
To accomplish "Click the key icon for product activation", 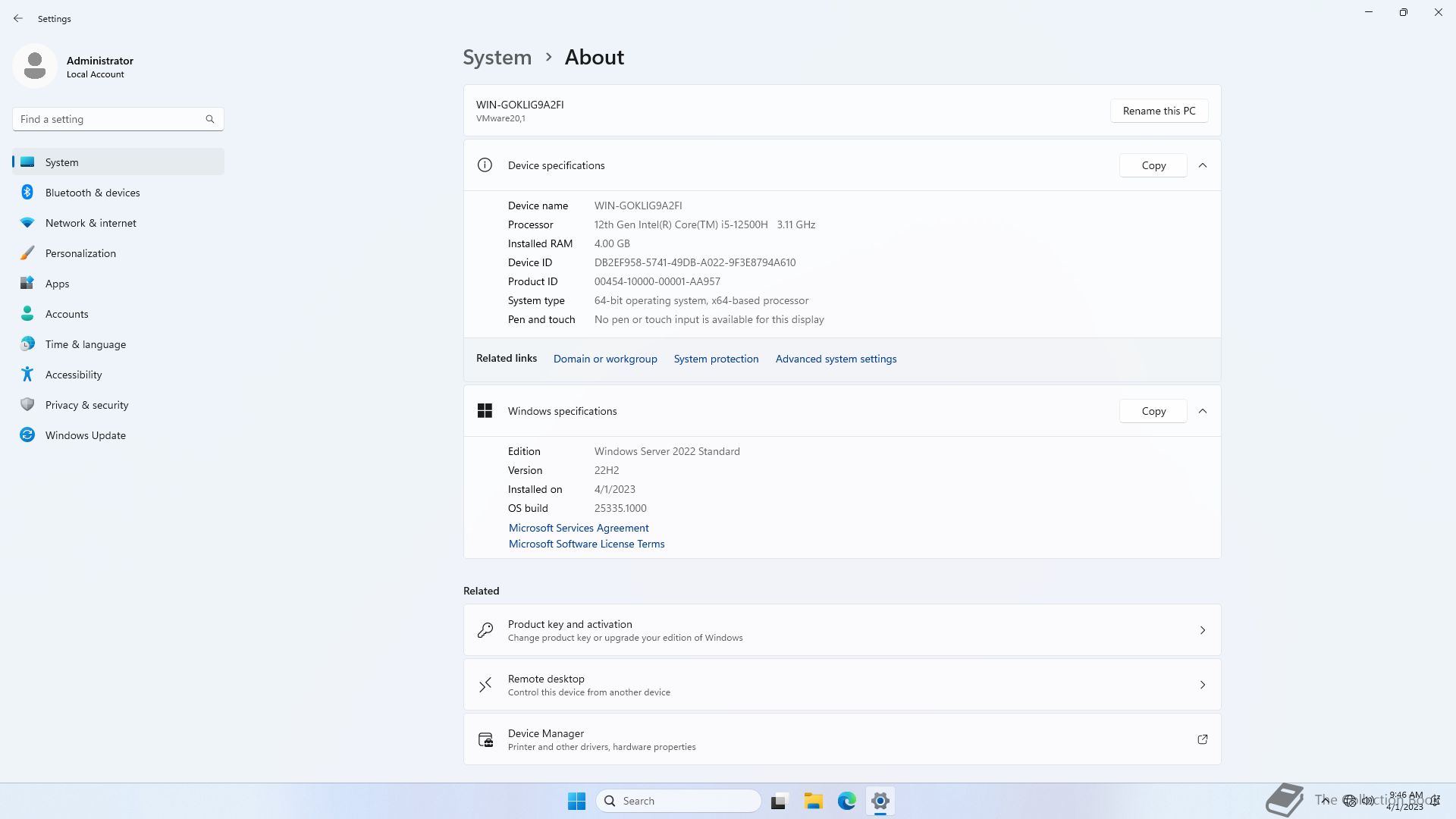I will click(x=485, y=630).
